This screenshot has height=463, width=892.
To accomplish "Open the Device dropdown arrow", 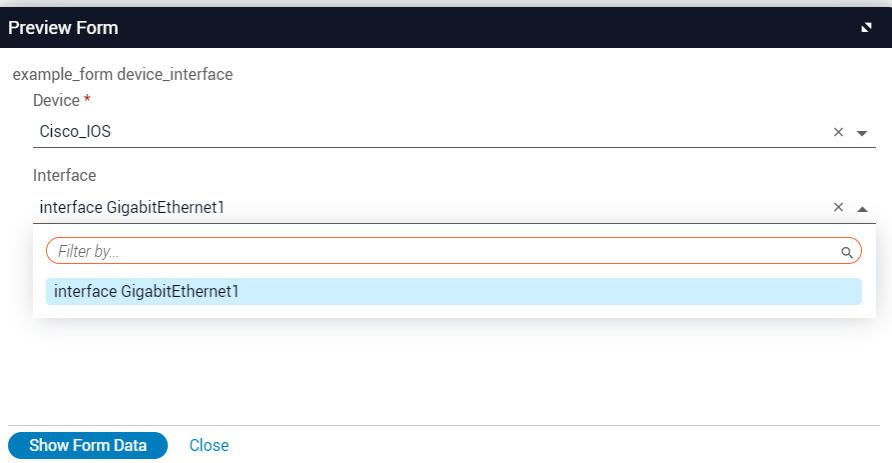I will 862,133.
